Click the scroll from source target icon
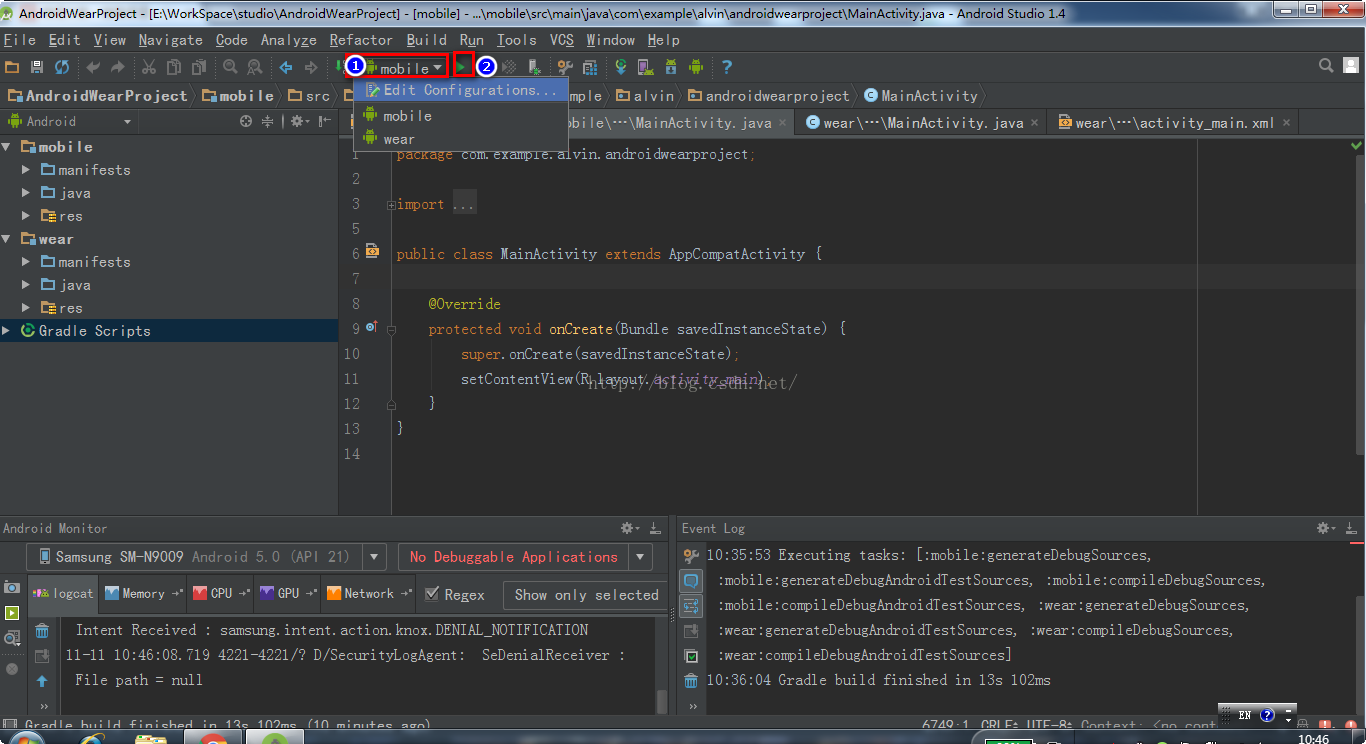The width and height of the screenshot is (1366, 744). tap(246, 121)
